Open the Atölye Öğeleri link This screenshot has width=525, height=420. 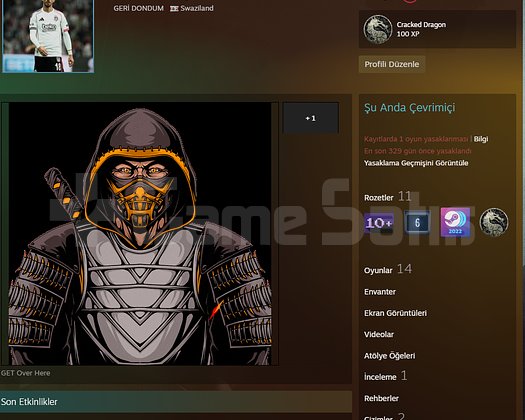(389, 356)
